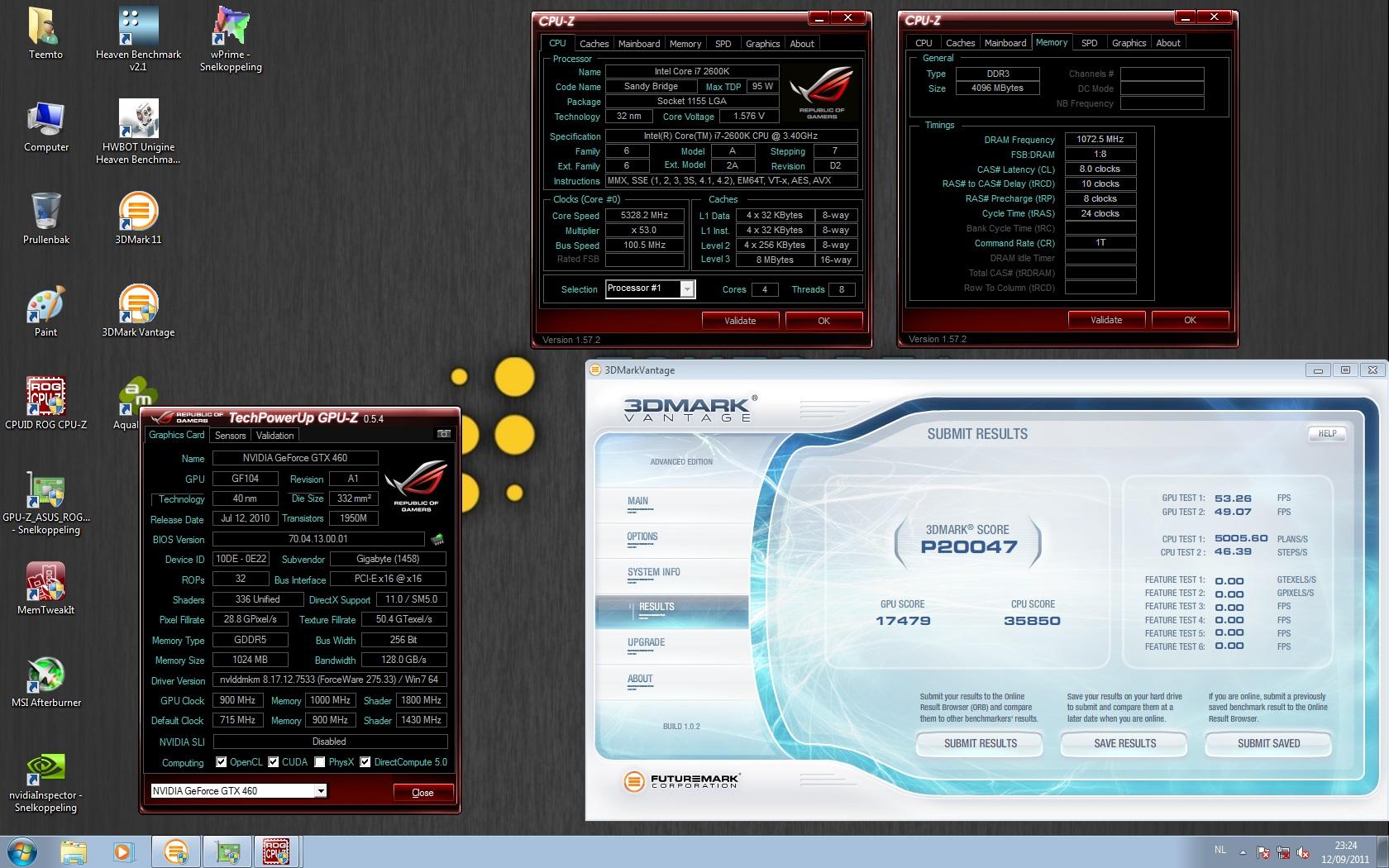This screenshot has height=868, width=1389.
Task: Toggle the PhysX checkbox in GPU-Z
Action: pyautogui.click(x=320, y=762)
